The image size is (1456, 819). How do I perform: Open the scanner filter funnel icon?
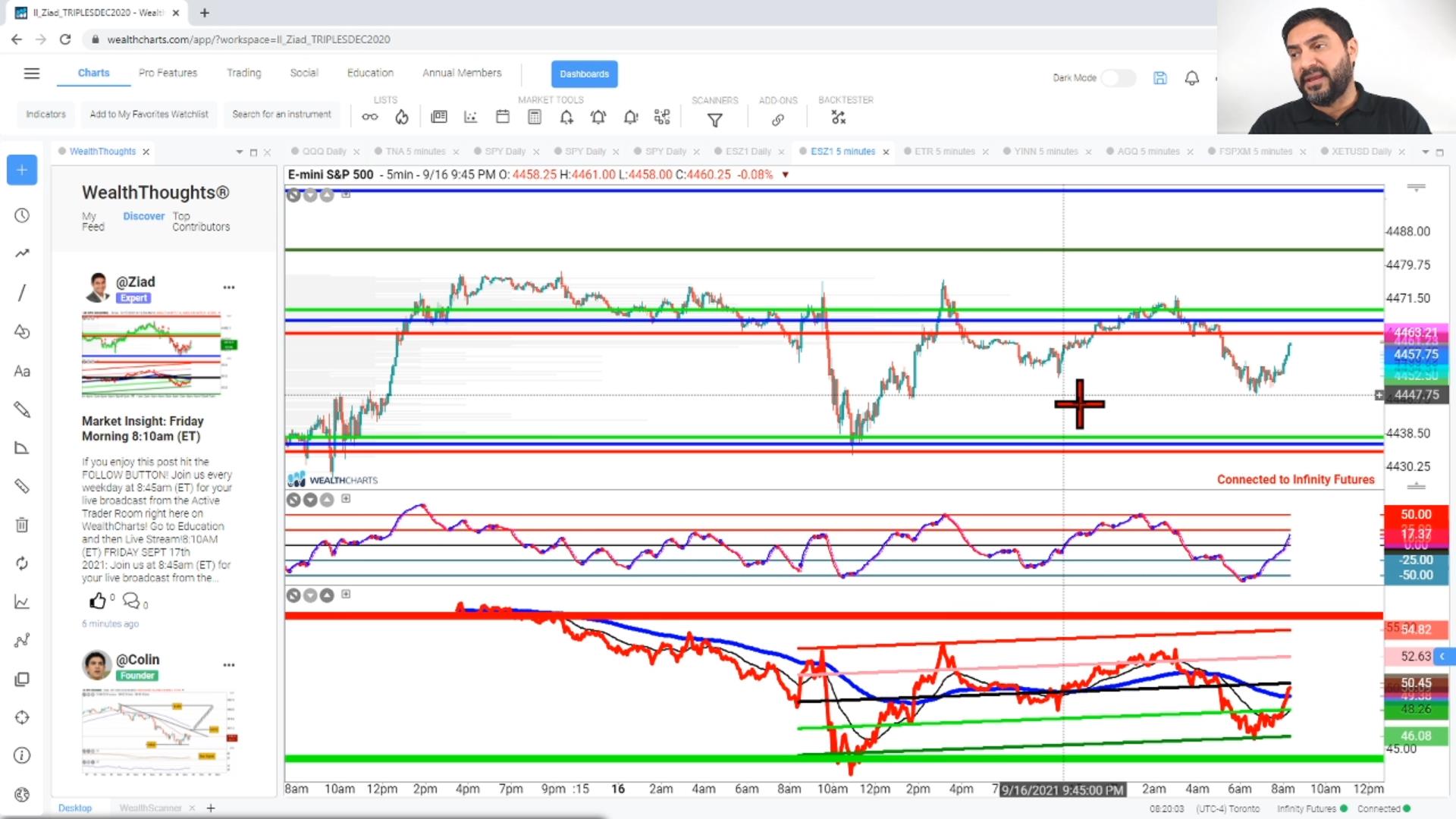pyautogui.click(x=714, y=119)
